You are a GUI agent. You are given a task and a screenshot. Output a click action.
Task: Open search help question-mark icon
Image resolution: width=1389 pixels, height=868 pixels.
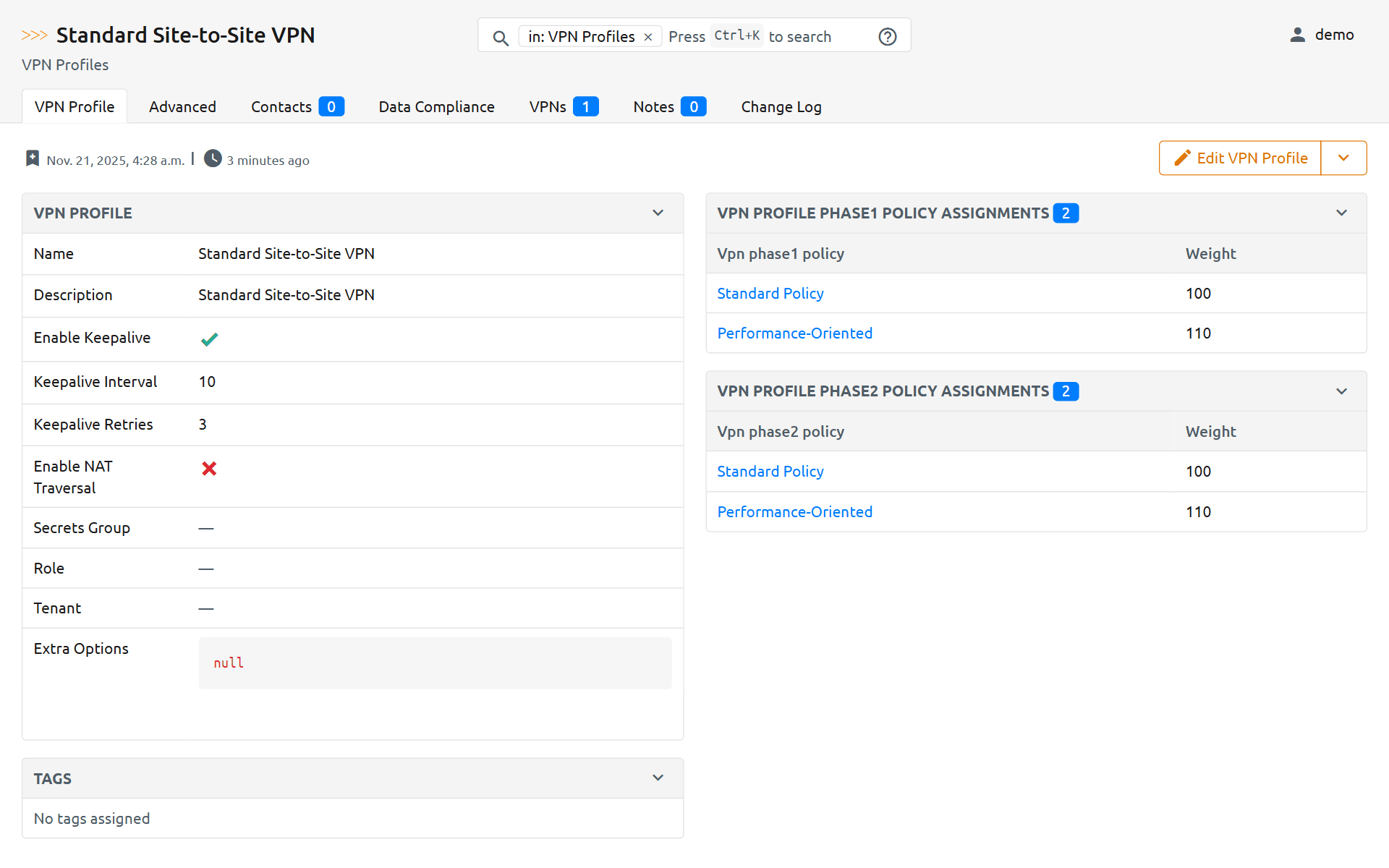(887, 37)
